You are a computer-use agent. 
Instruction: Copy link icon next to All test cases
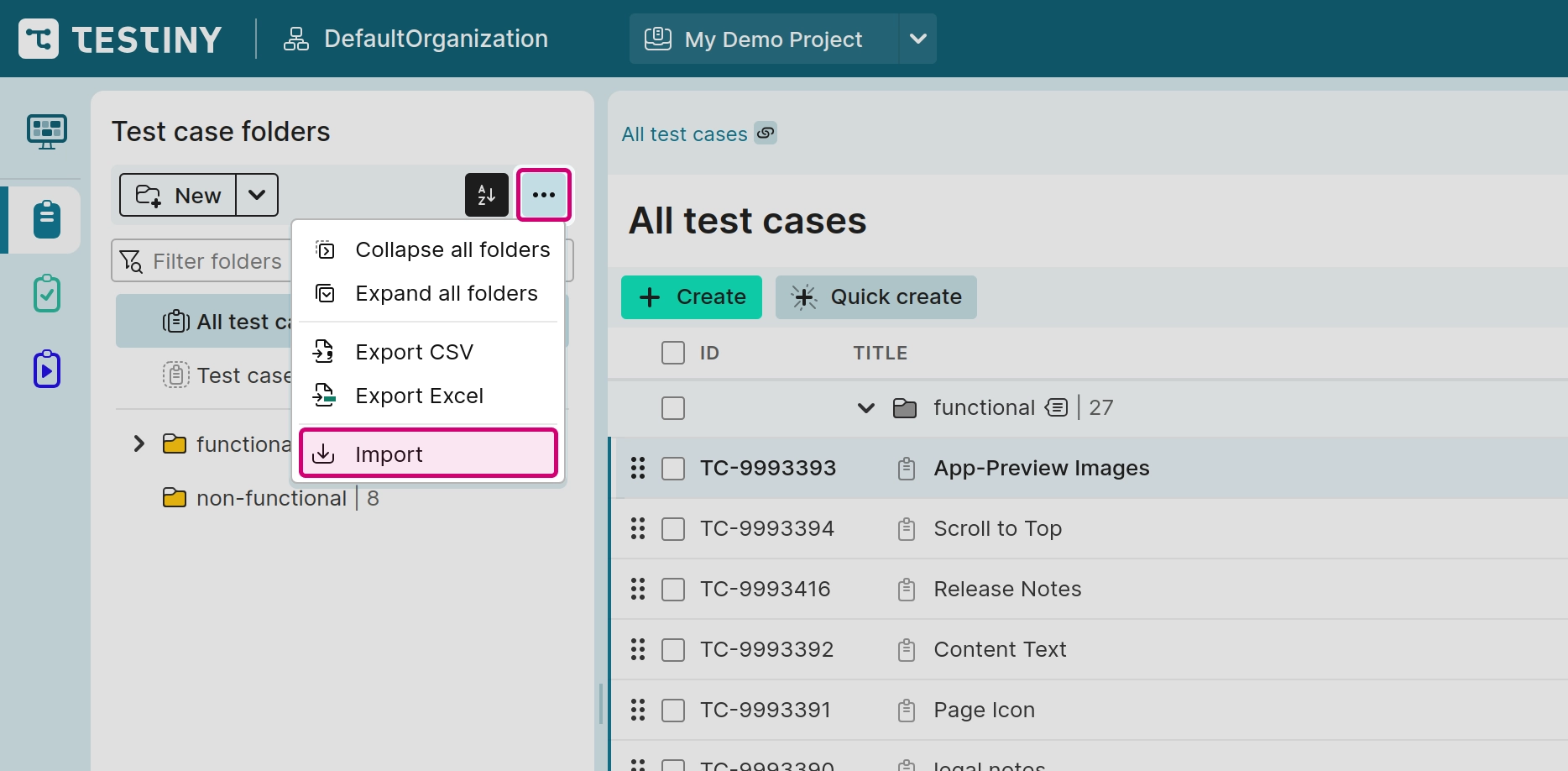pos(766,133)
